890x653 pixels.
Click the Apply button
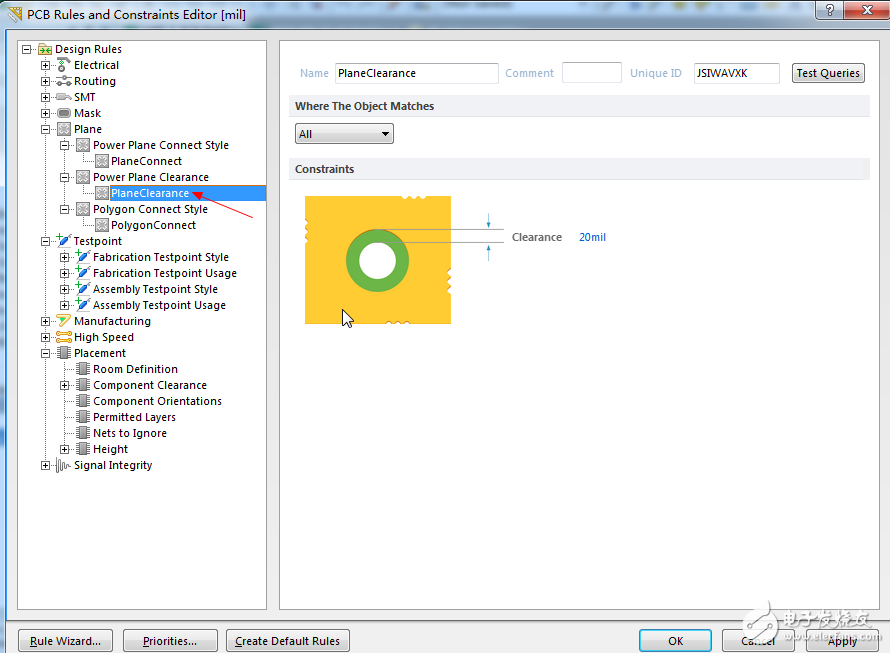click(842, 641)
